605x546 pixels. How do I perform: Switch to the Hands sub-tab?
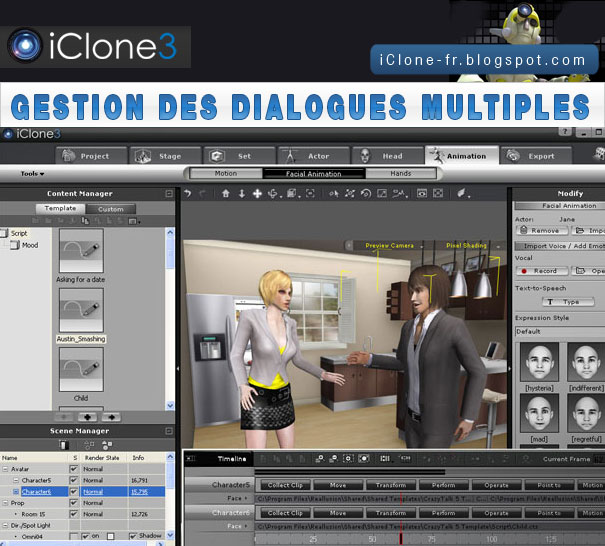click(401, 174)
